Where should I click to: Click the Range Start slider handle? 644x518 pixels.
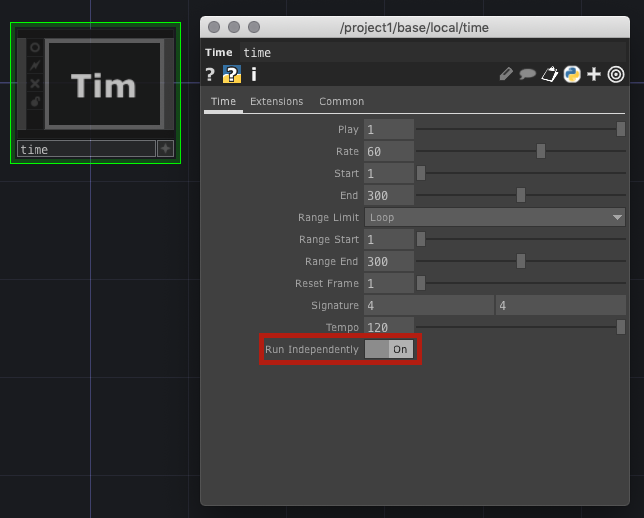pos(421,239)
